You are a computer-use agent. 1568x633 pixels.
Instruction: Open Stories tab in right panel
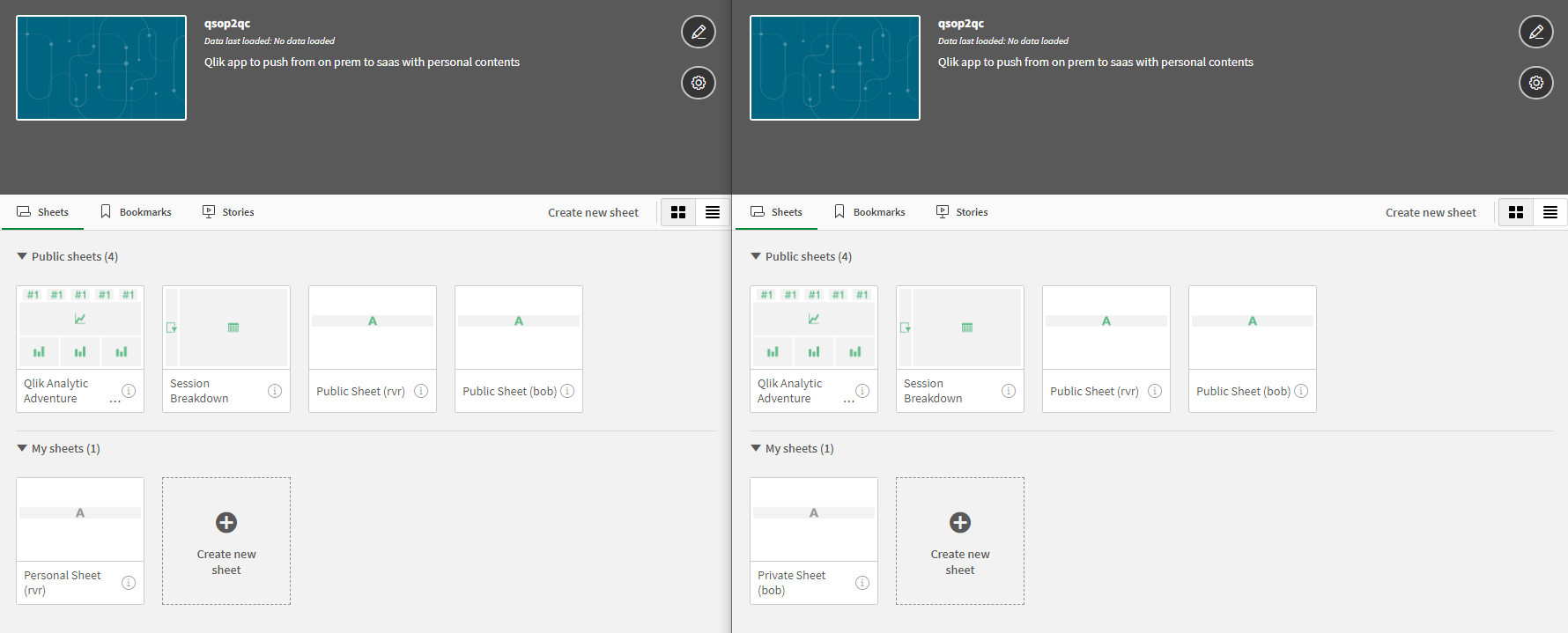pyautogui.click(x=962, y=212)
